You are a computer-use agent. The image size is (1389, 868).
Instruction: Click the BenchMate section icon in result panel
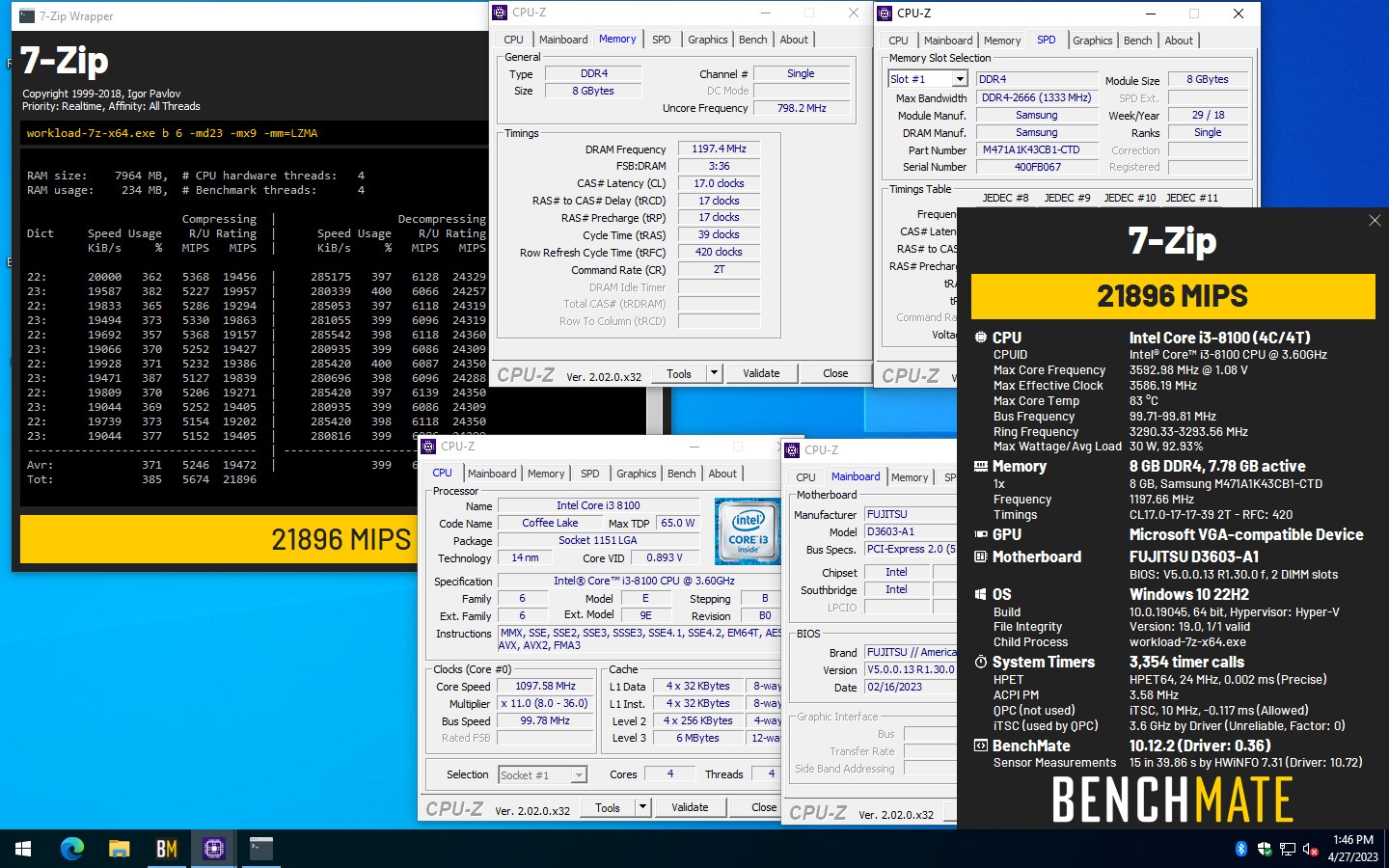coord(981,746)
